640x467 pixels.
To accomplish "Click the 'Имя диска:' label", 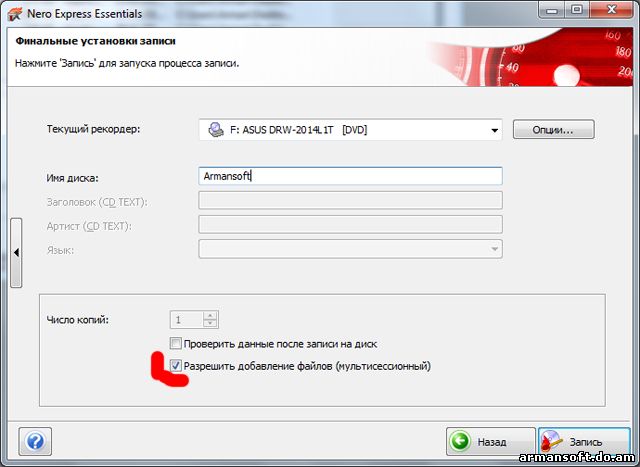I will 72,178.
